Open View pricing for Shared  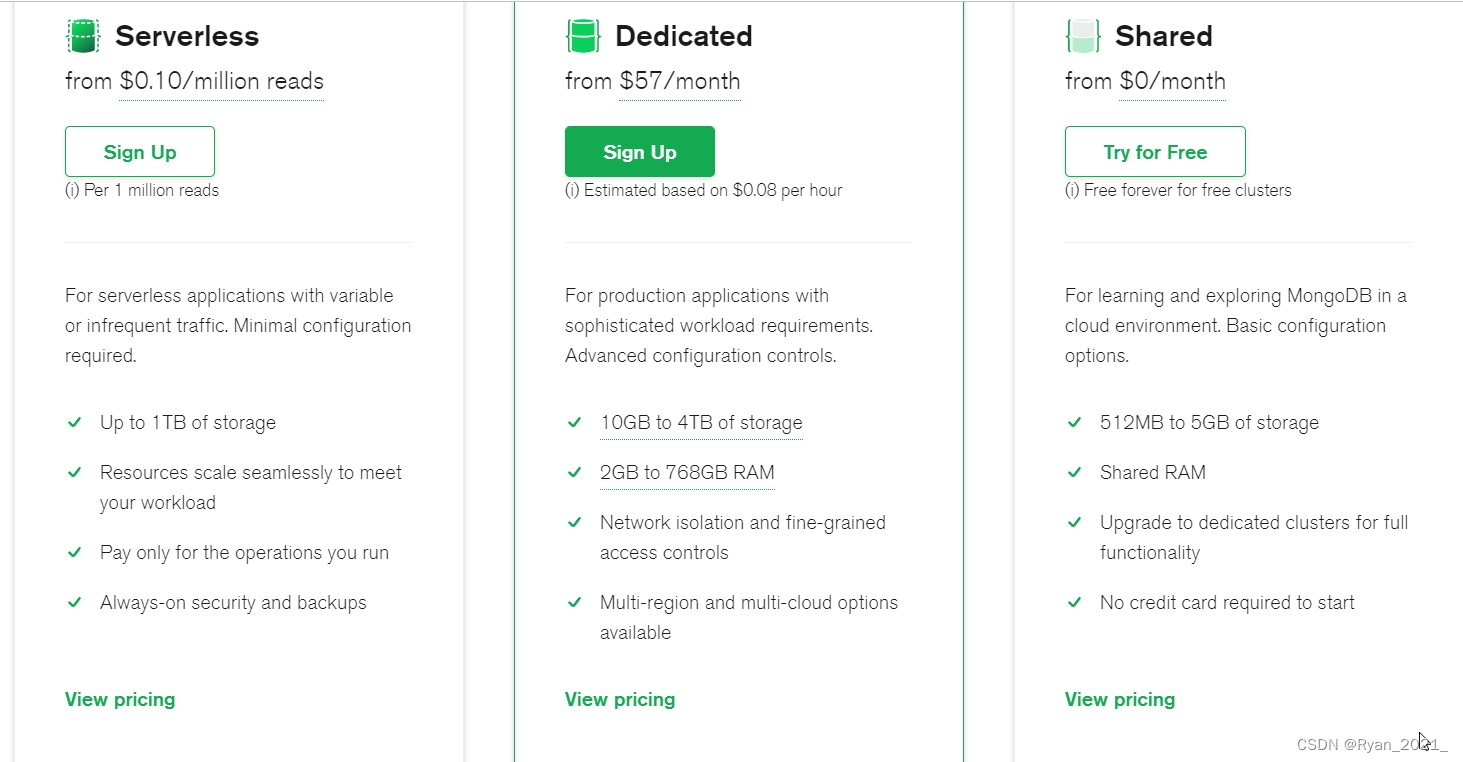pos(1120,699)
